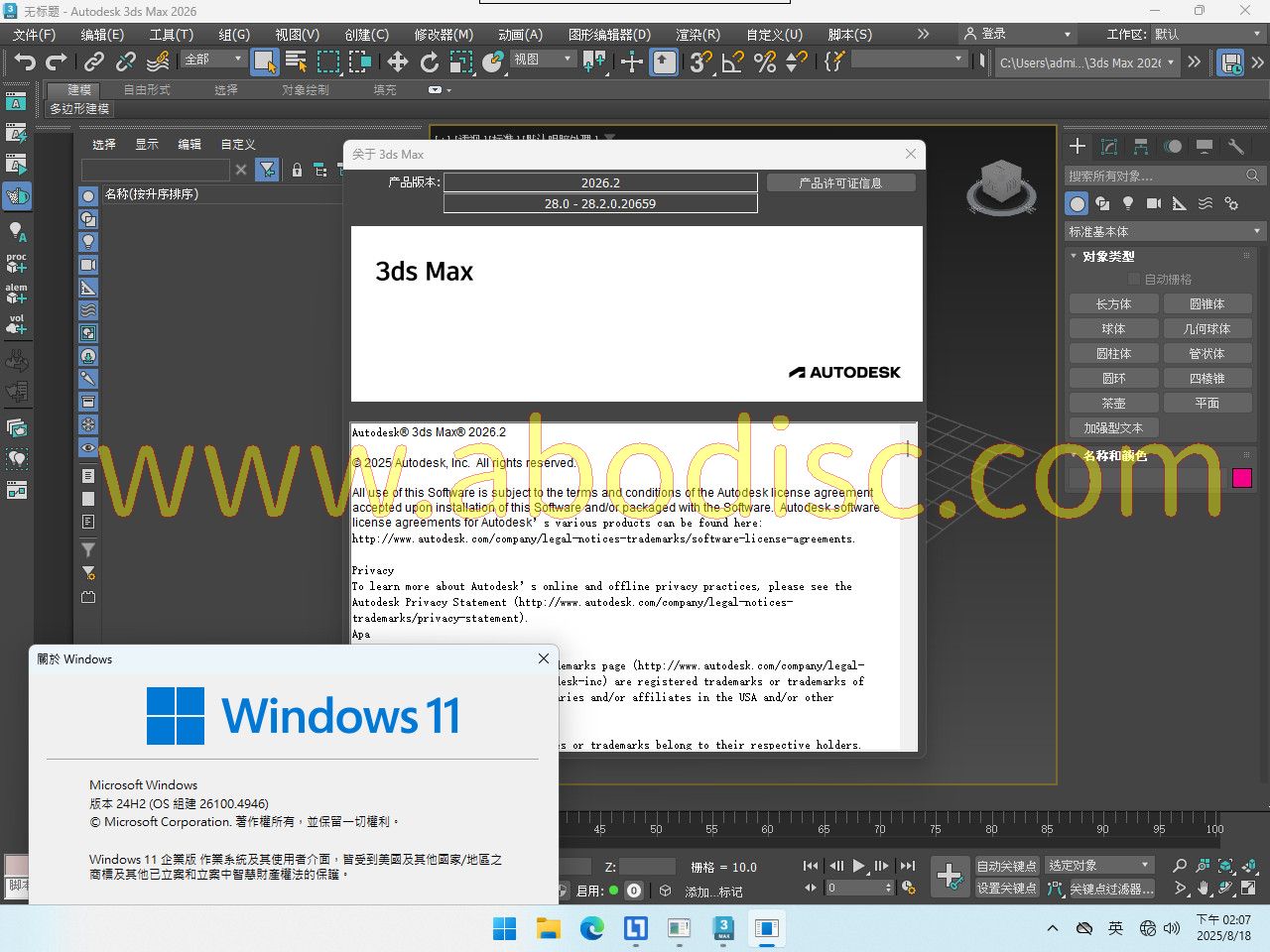Click the highlighted Select and Manipulate button

664,62
